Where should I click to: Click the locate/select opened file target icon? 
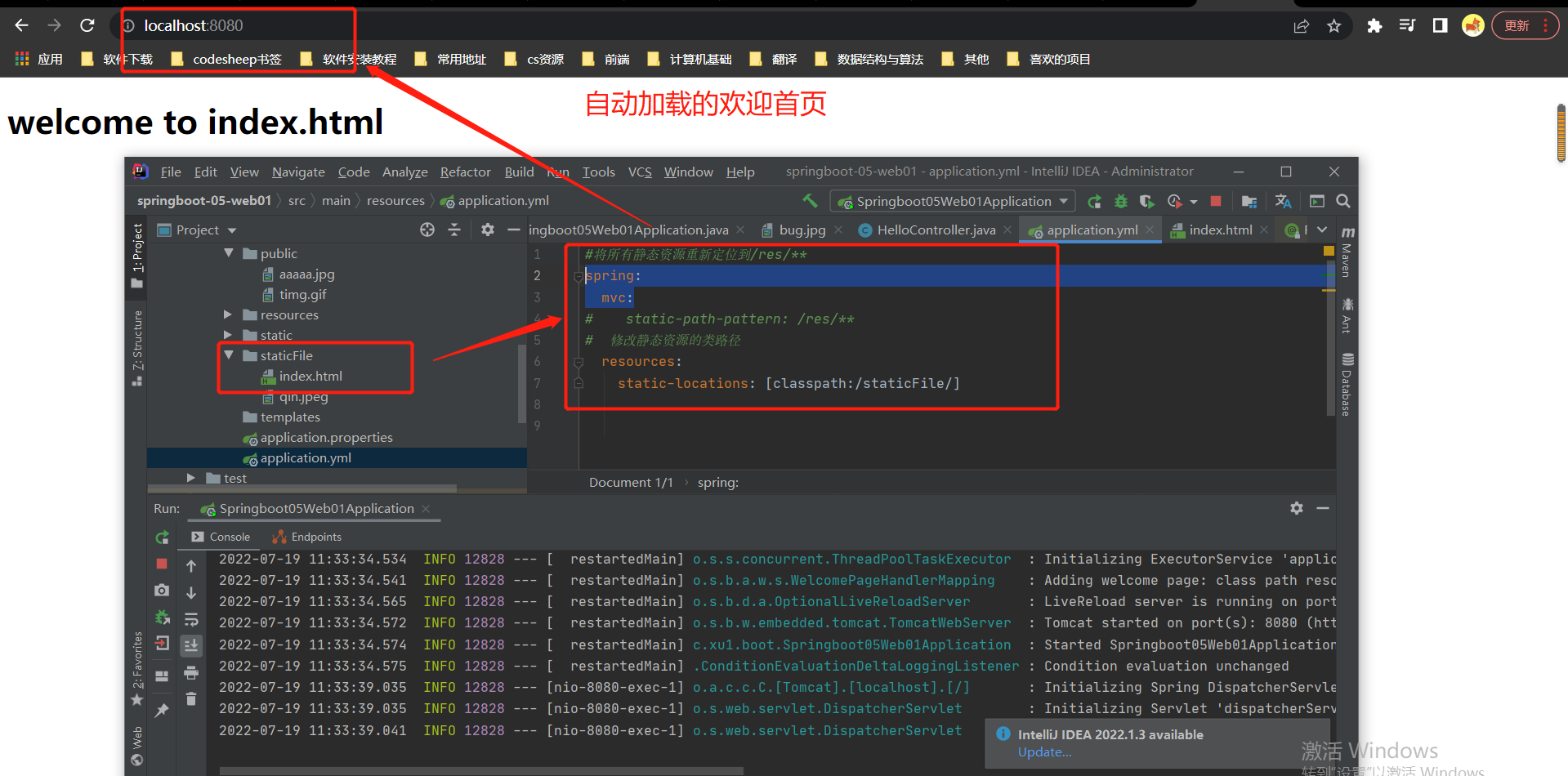point(427,230)
